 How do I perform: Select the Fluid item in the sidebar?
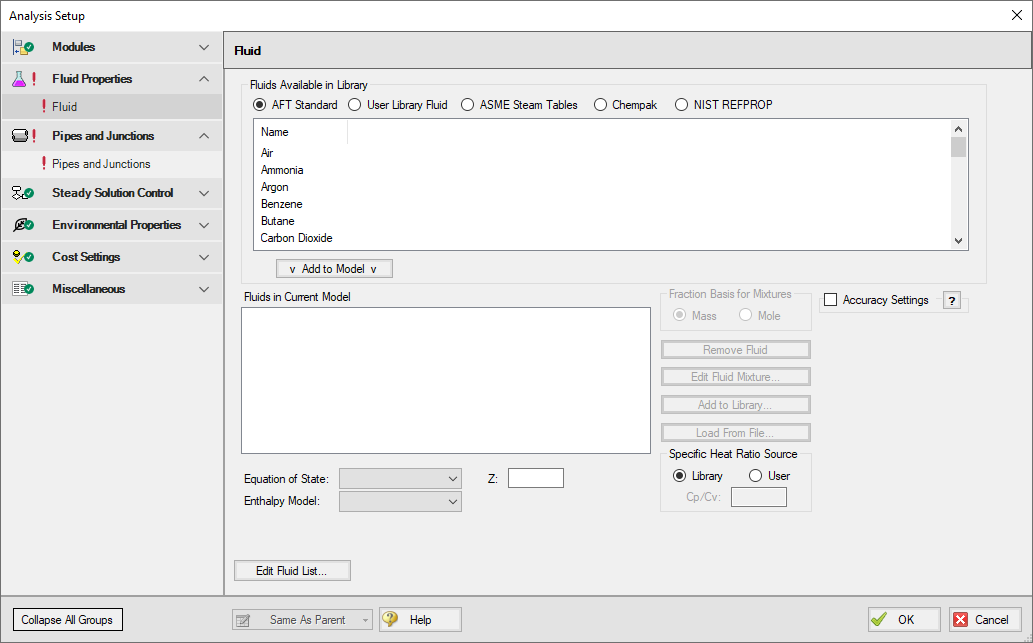point(65,107)
